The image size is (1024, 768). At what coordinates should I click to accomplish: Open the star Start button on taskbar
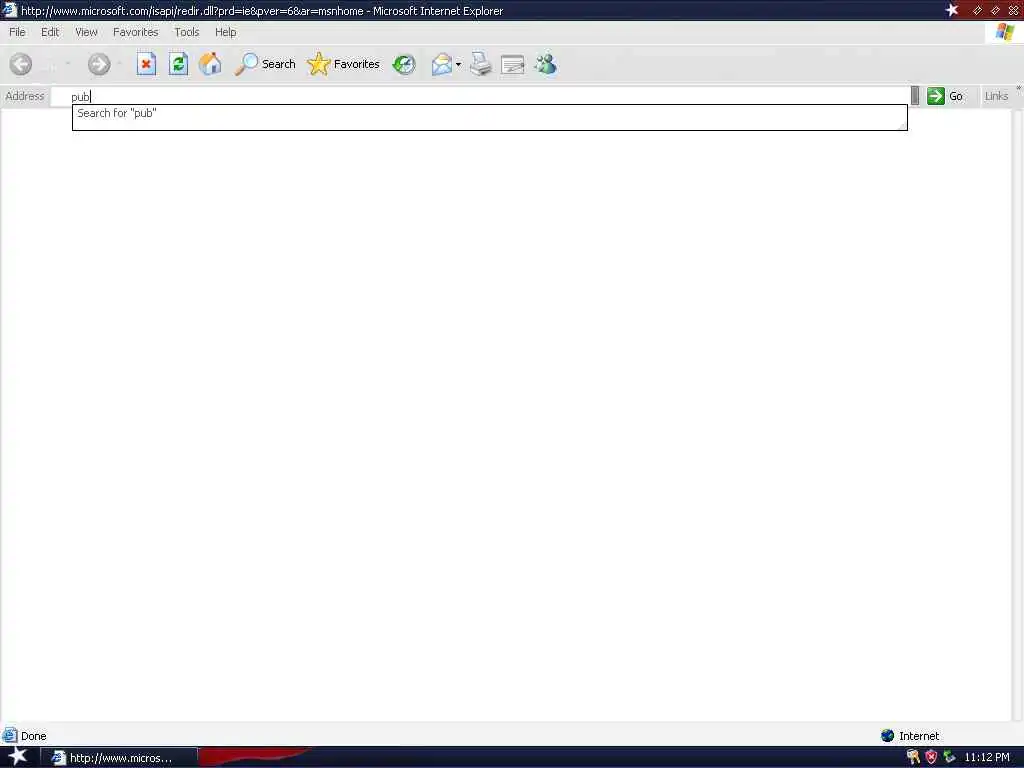(x=18, y=756)
